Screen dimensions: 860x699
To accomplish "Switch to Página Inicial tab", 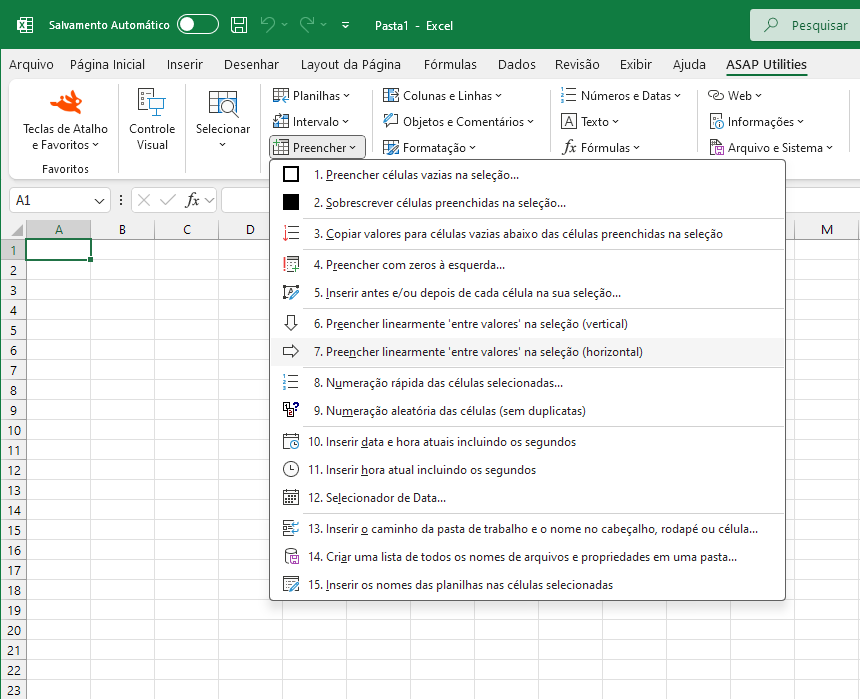I will coord(108,65).
